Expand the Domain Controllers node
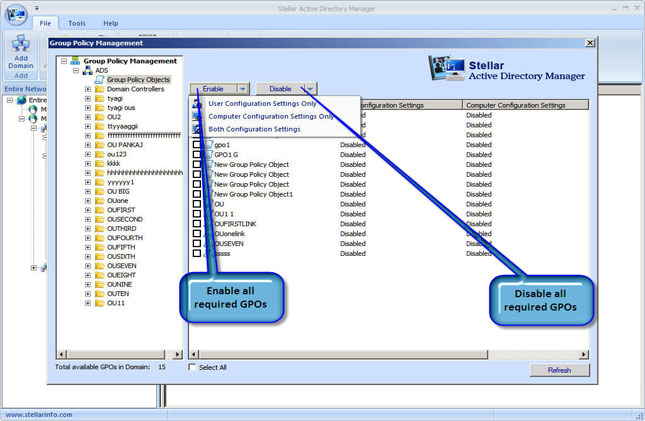The width and height of the screenshot is (645, 421). 88,89
